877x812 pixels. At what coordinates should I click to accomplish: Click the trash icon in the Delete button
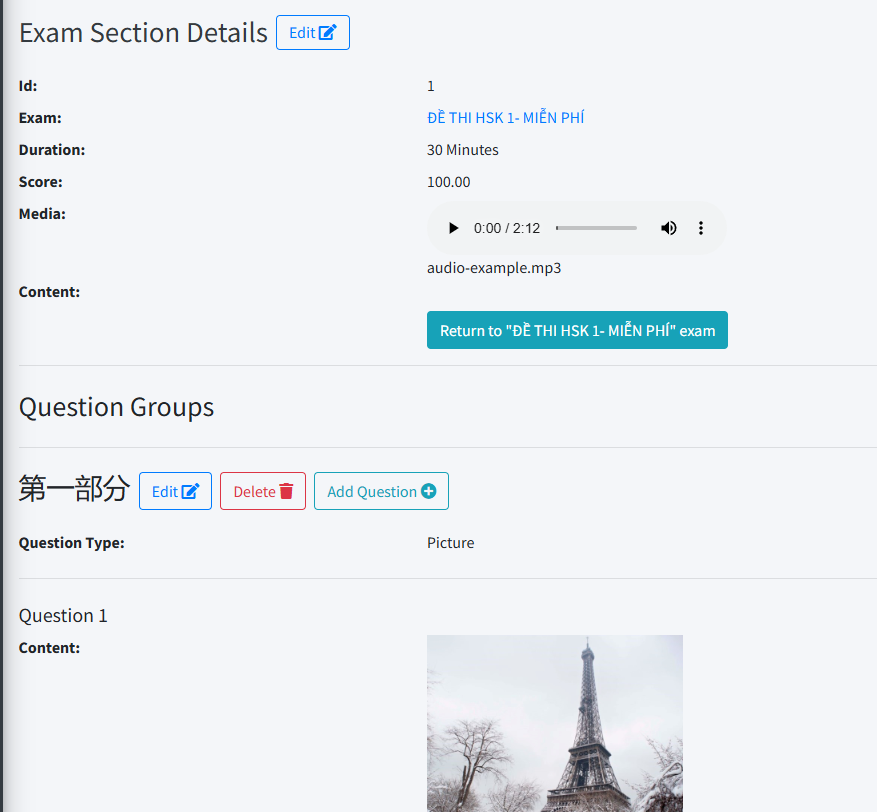tap(286, 491)
